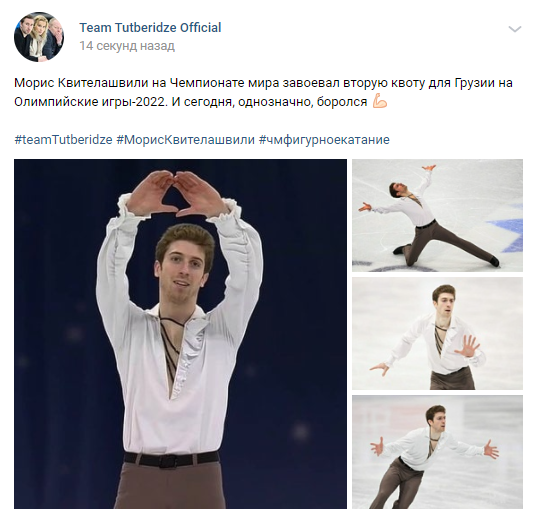The image size is (535, 520).
Task: Click the flexed biceps emoji
Action: (380, 102)
